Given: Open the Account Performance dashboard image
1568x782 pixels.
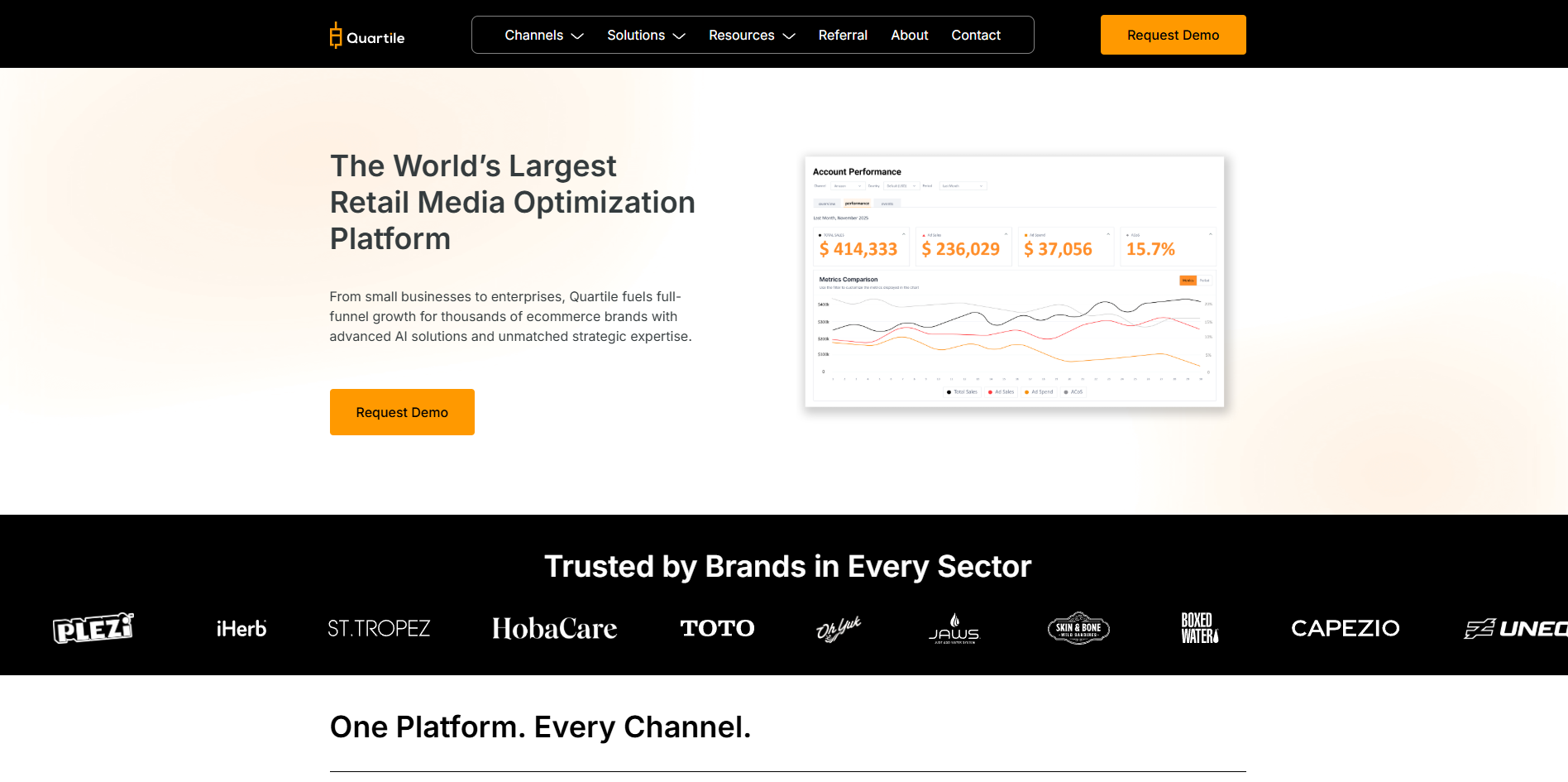Looking at the screenshot, I should coord(1014,281).
